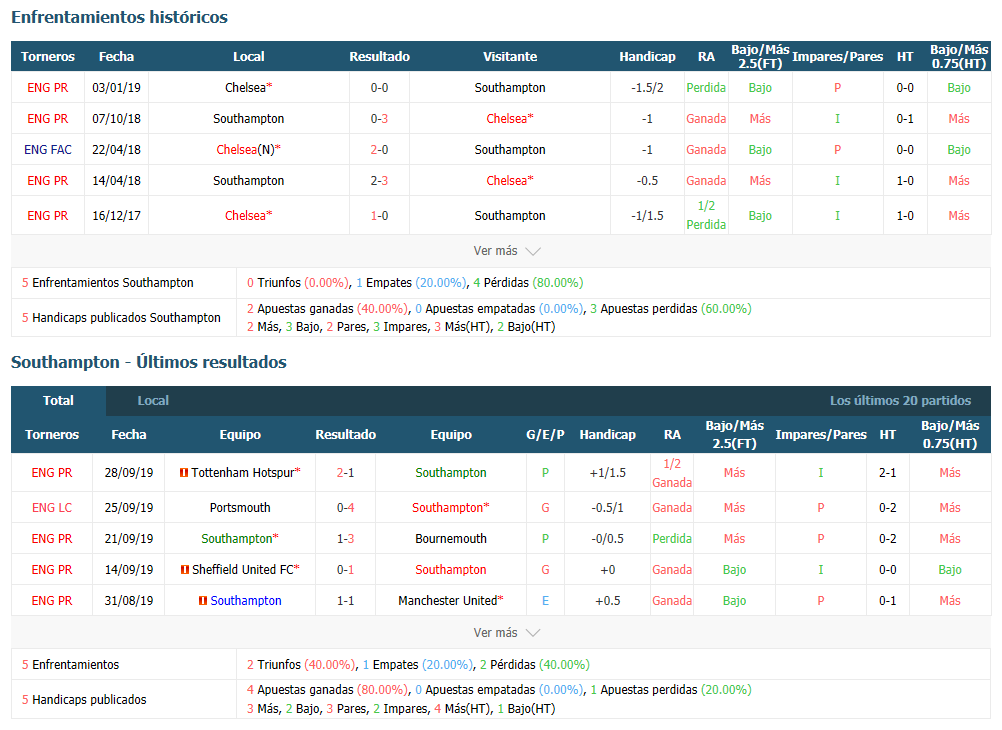Viewport: 1002px width, 730px height.
Task: Click 1/2 Perdida in the 16/12/17 row
Action: pos(706,215)
